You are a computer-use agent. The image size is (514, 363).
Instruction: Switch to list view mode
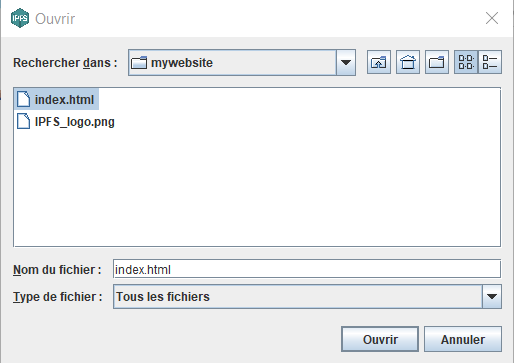coord(466,62)
